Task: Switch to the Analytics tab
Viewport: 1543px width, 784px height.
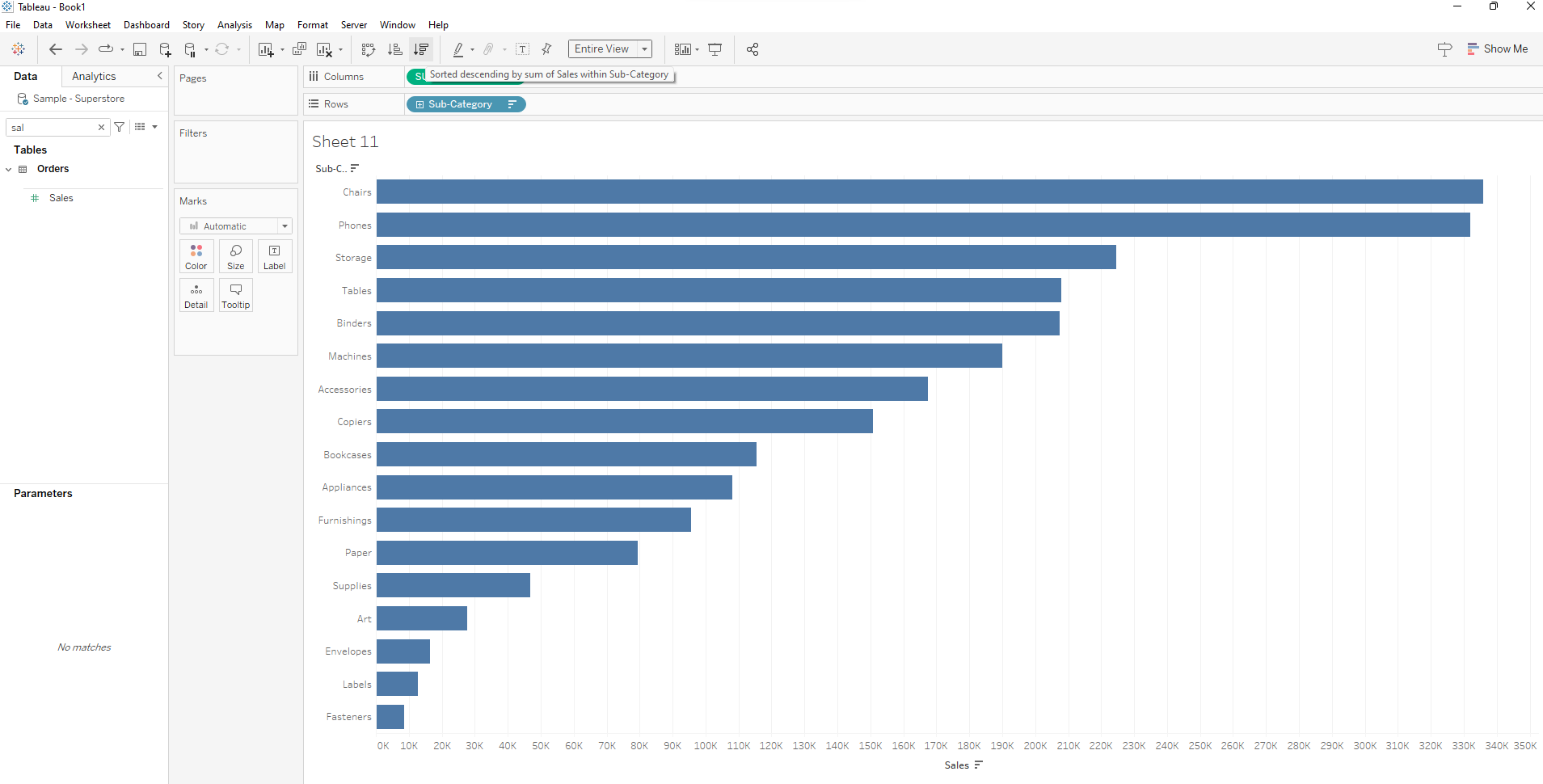Action: pos(93,76)
